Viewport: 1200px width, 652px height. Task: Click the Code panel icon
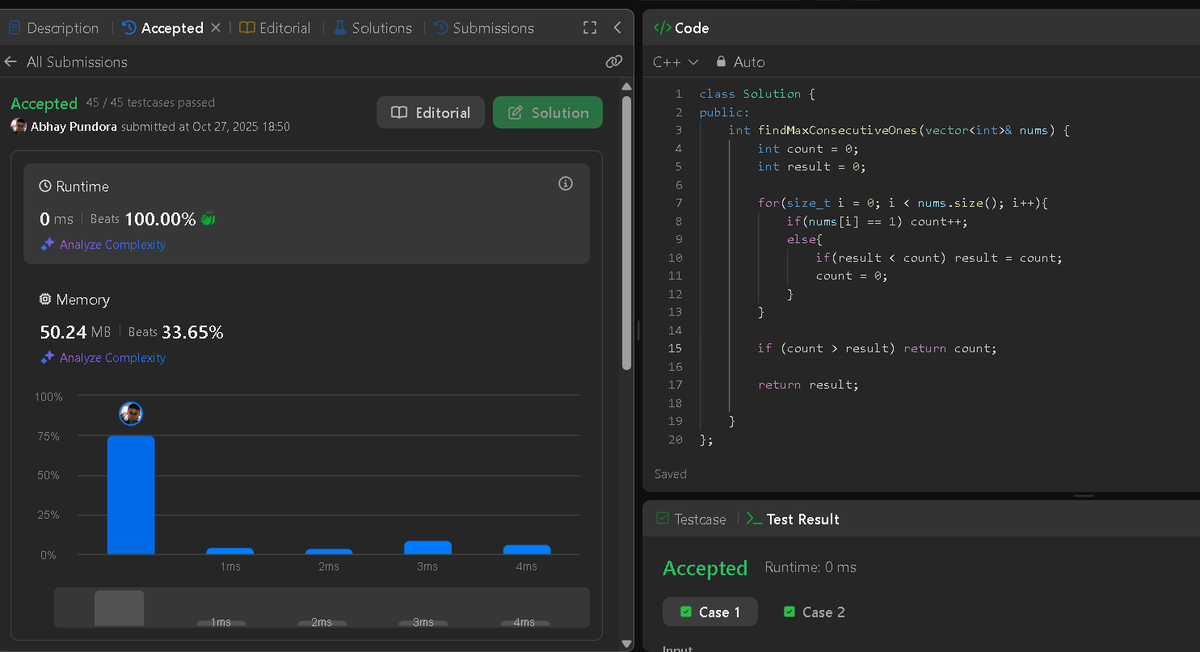(x=661, y=28)
